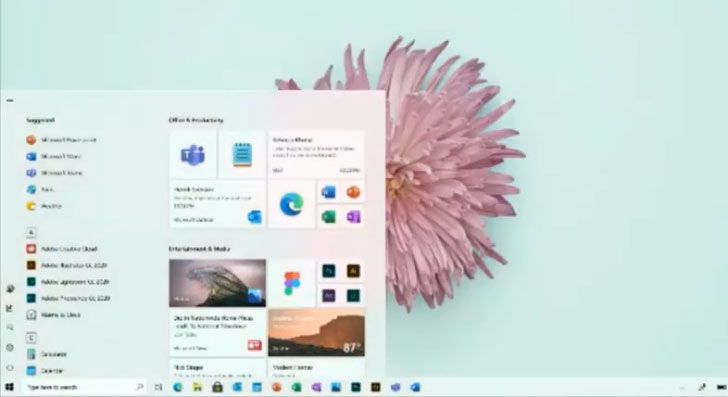Click the Windows Start button on the taskbar

pyautogui.click(x=9, y=387)
